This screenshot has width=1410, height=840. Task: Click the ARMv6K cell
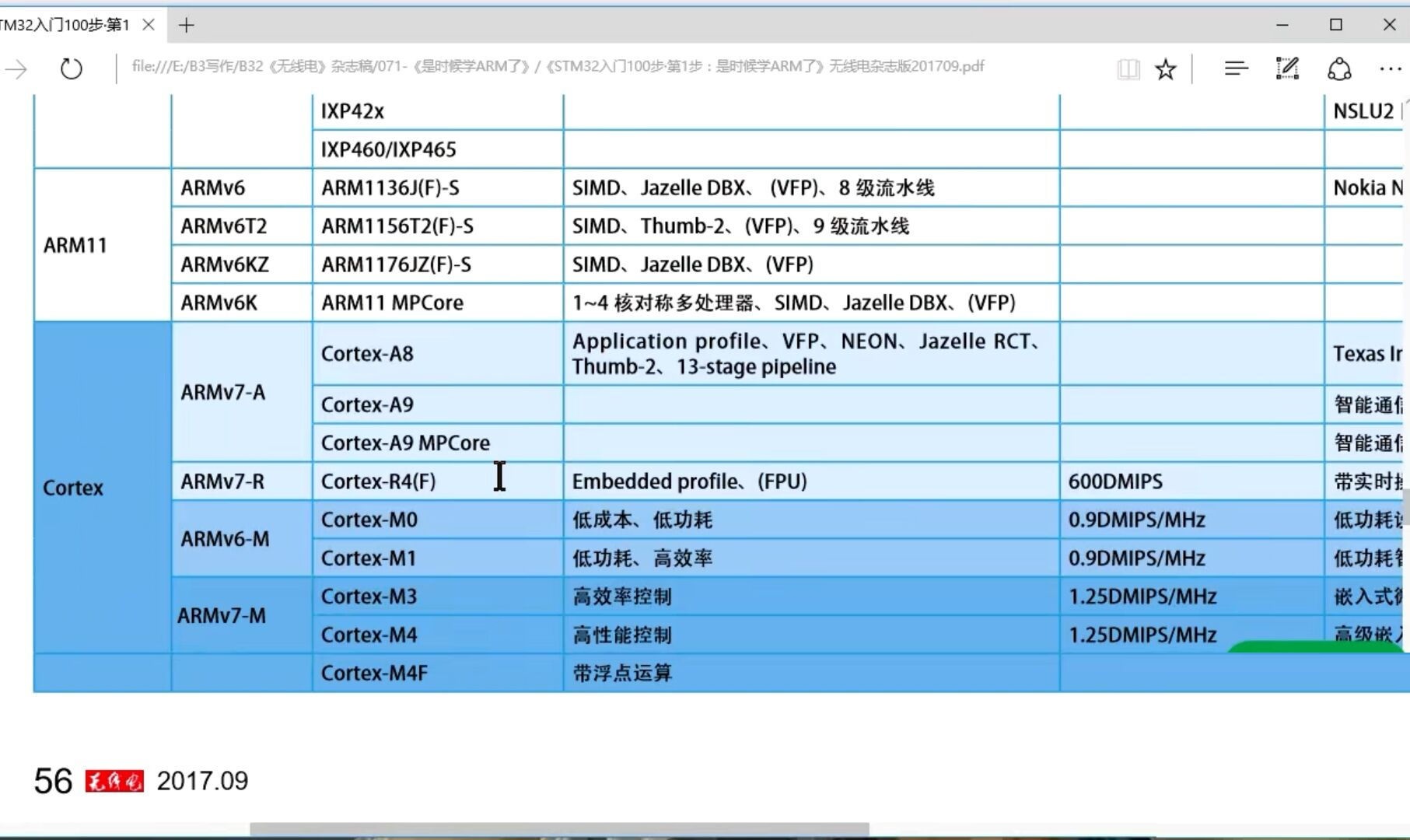click(x=242, y=303)
